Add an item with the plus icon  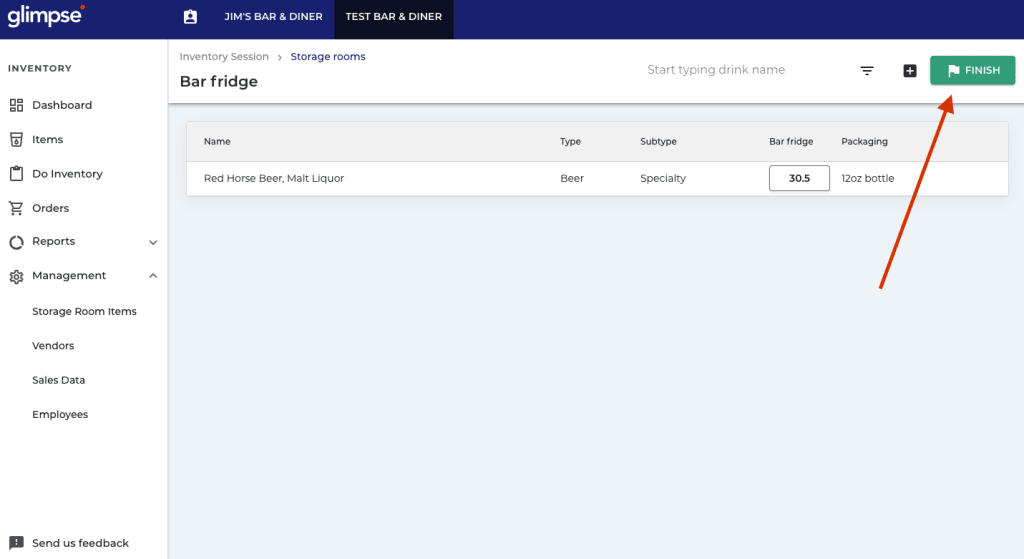(x=910, y=71)
